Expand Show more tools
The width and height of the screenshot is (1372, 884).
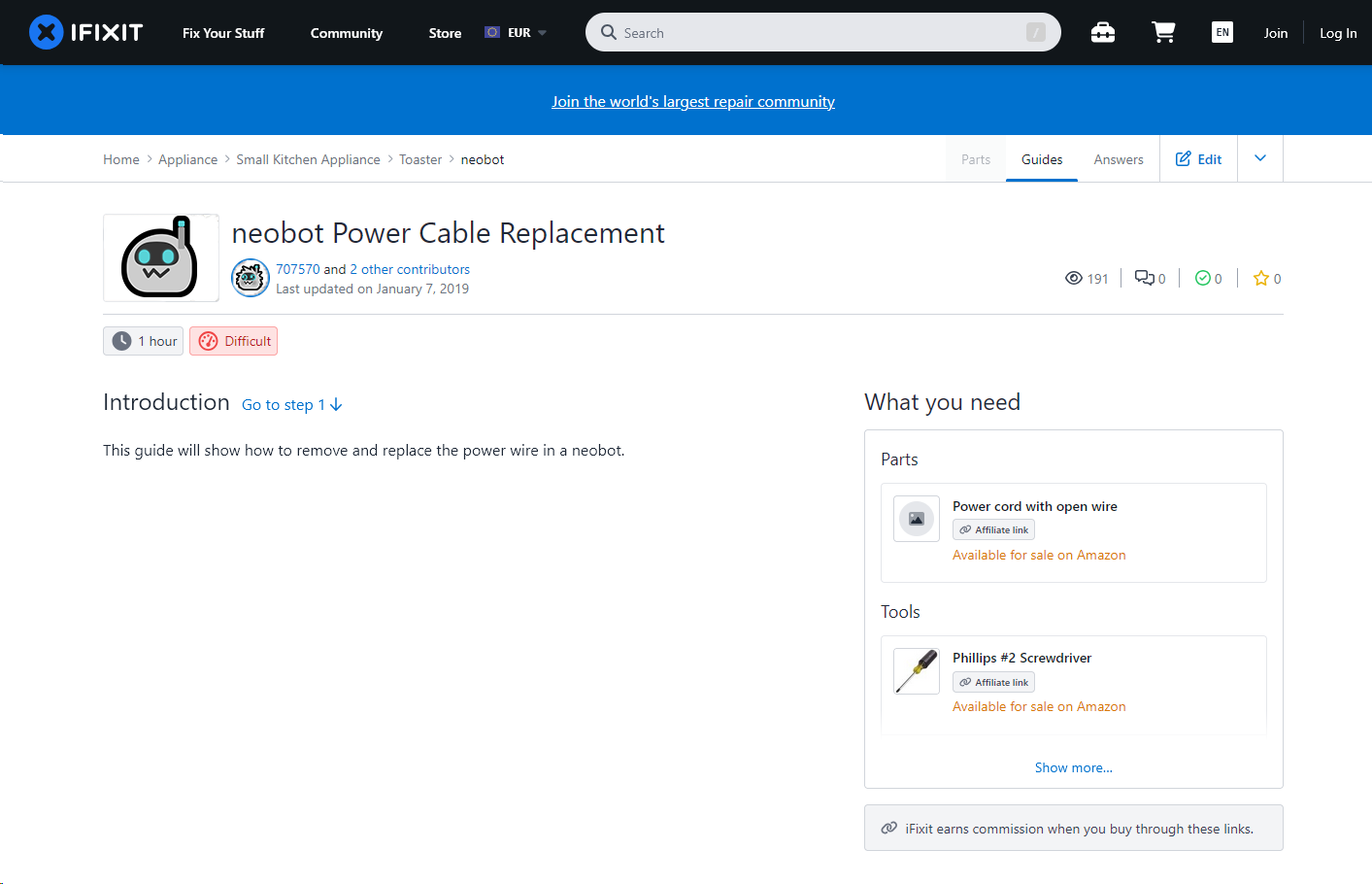tap(1073, 767)
